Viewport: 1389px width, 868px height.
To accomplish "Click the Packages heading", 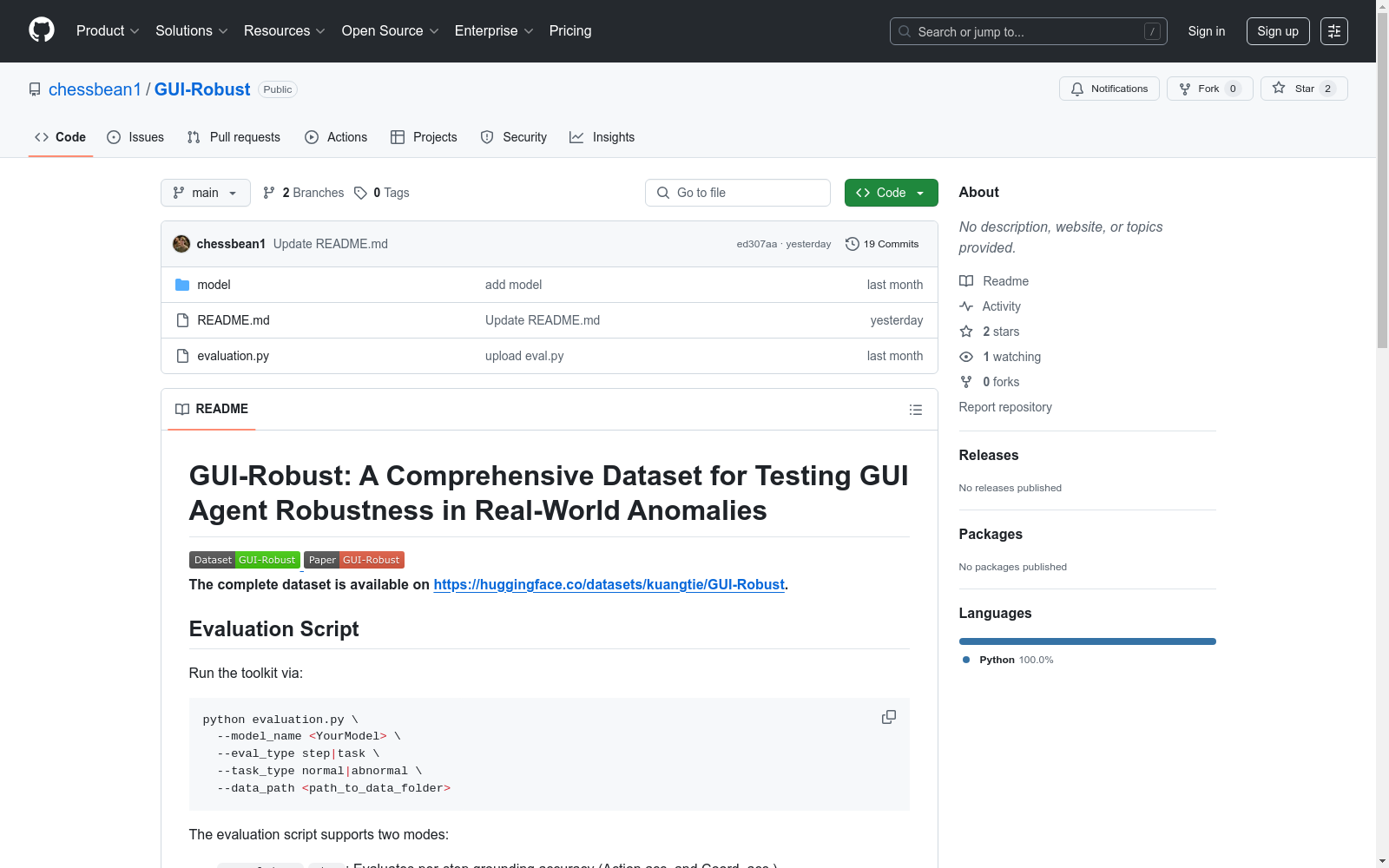I will tap(991, 534).
